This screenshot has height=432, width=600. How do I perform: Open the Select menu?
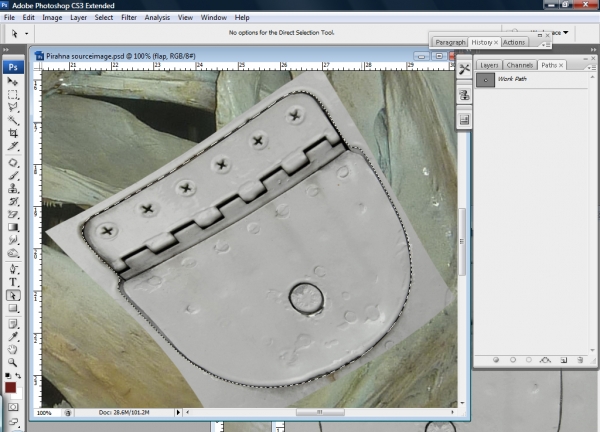pos(104,18)
